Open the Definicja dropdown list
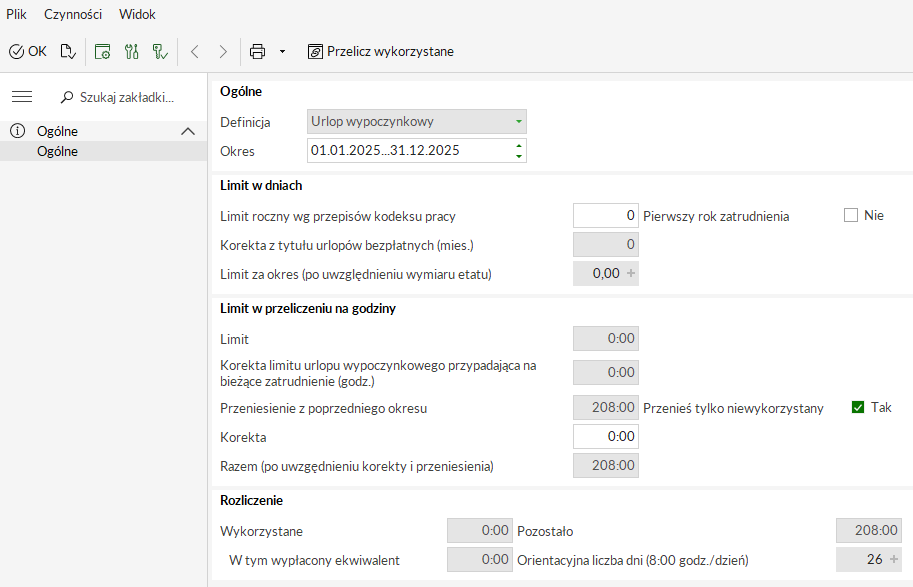 click(x=518, y=122)
